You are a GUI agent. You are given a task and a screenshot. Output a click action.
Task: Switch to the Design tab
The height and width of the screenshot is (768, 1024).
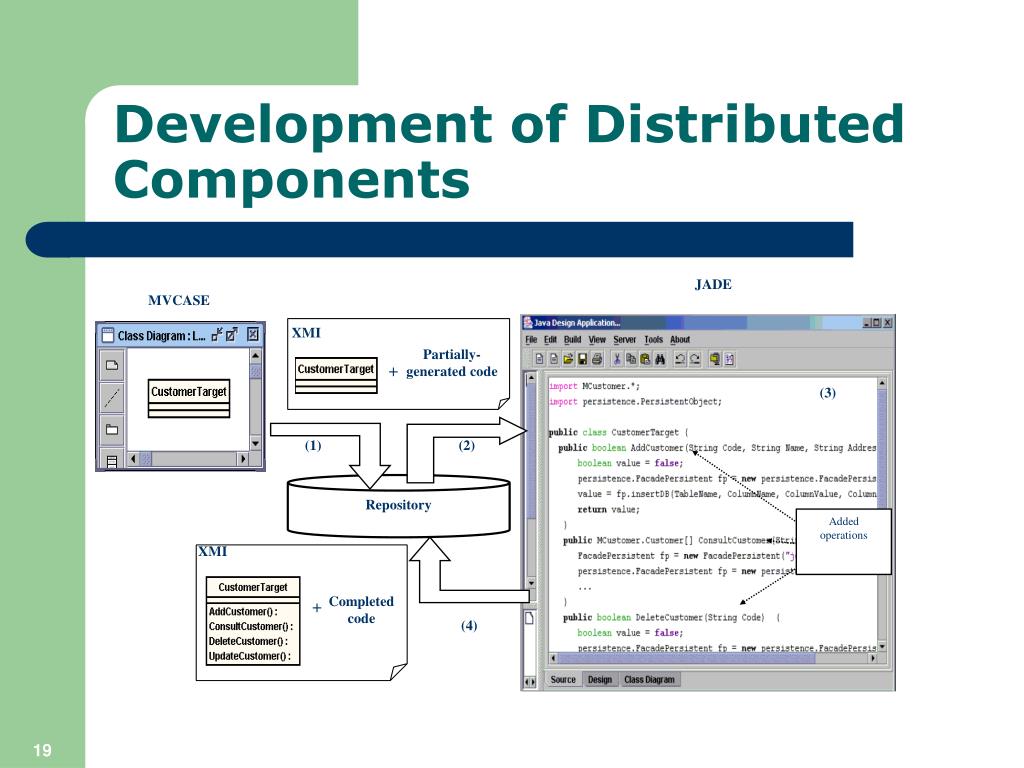[600, 679]
